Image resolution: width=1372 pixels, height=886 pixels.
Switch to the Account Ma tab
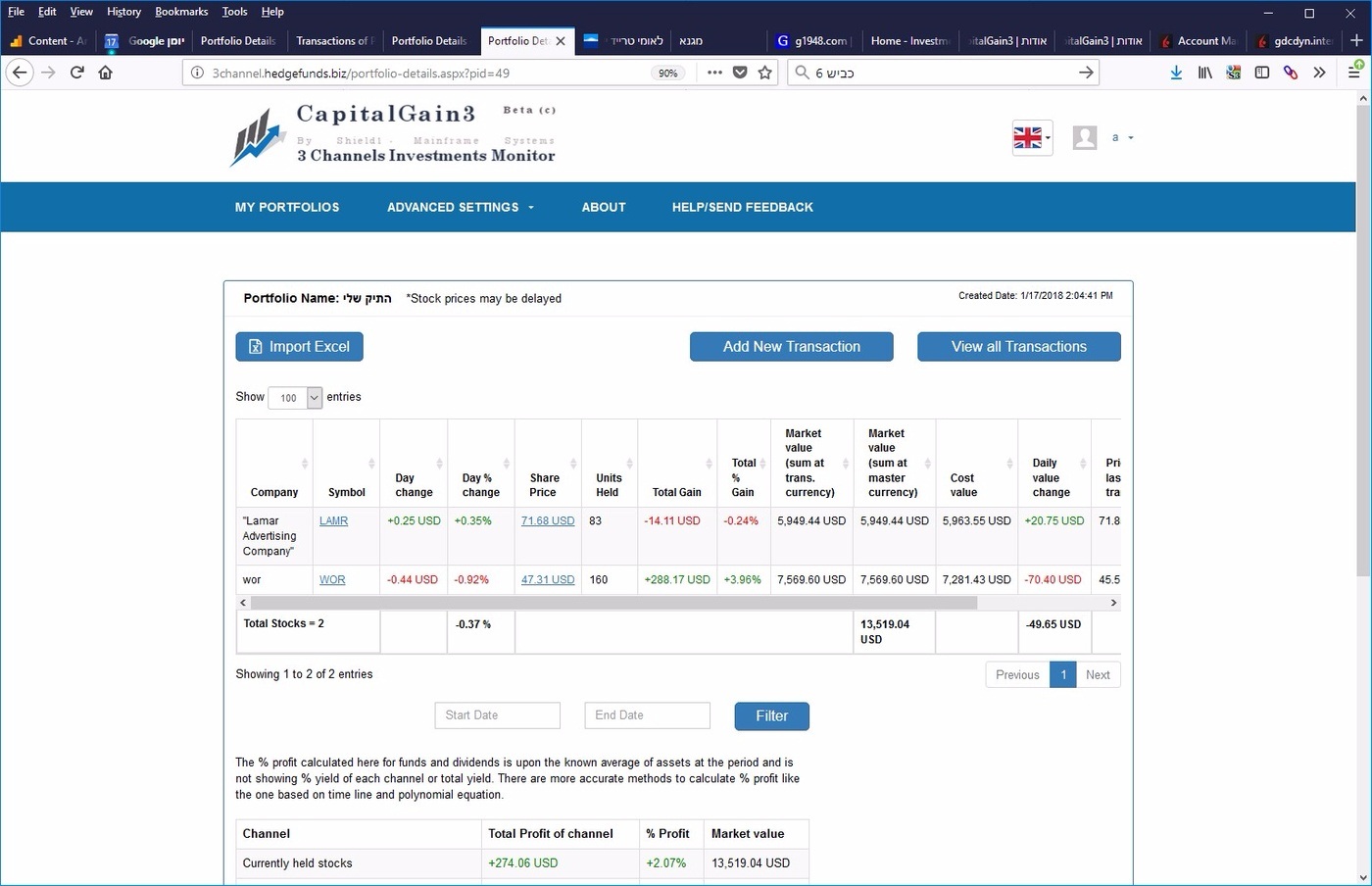(x=1198, y=41)
